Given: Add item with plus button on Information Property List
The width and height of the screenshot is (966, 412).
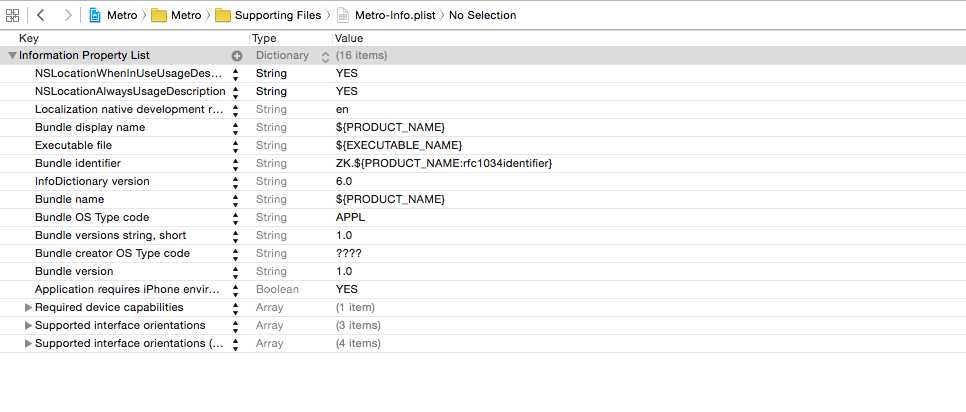Looking at the screenshot, I should (x=237, y=56).
